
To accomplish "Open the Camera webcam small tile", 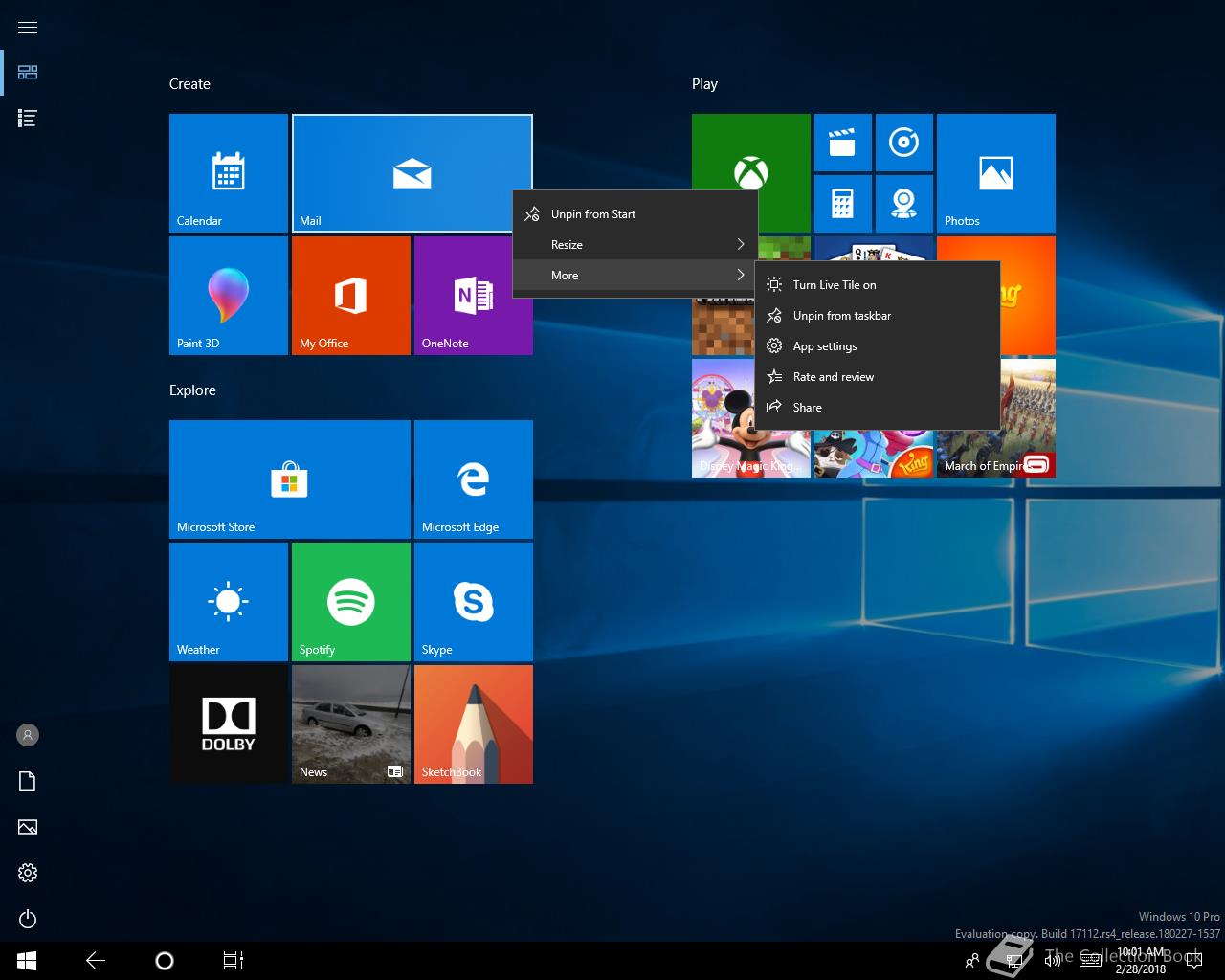I will pos(904,204).
